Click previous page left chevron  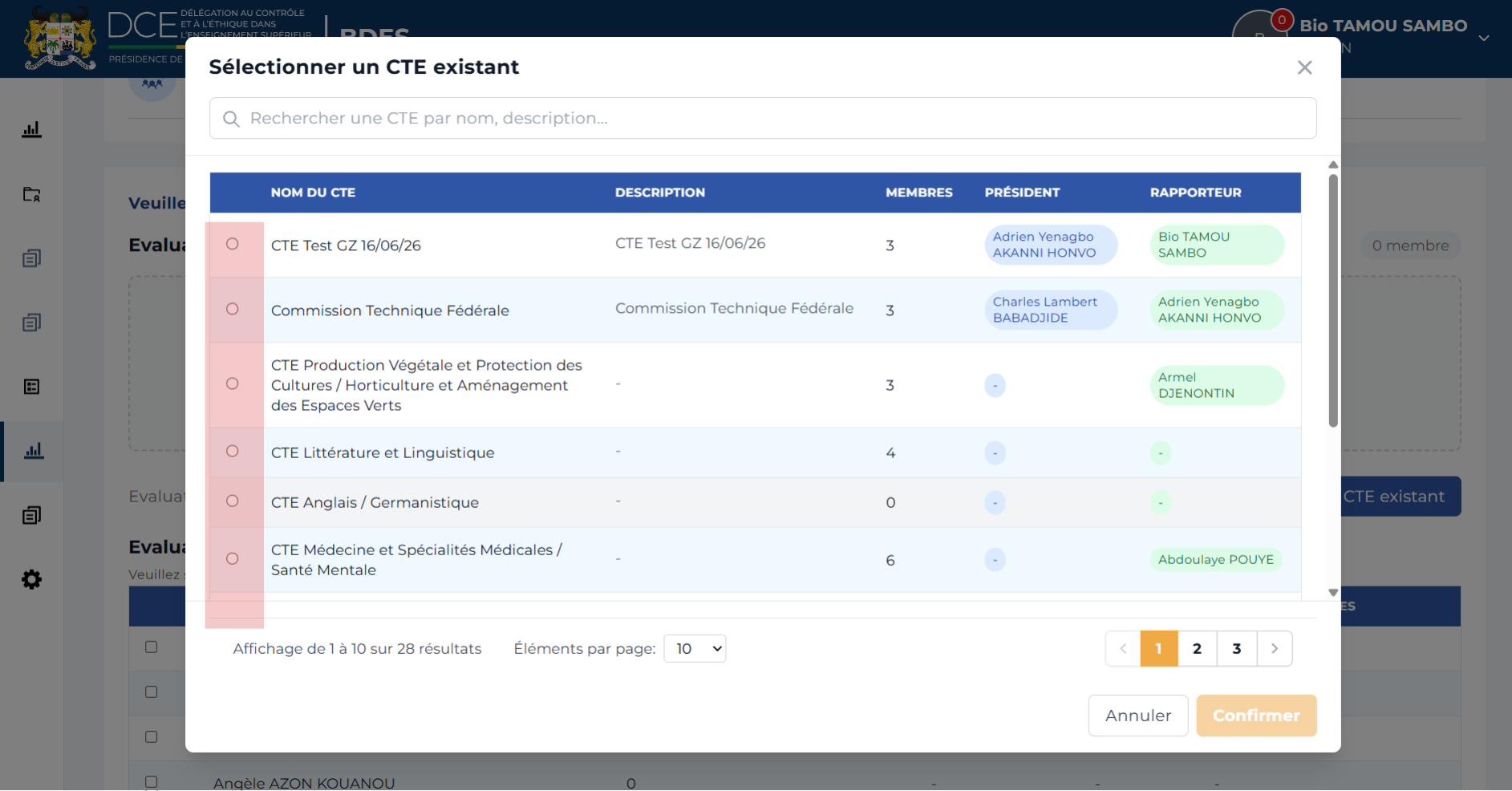click(1123, 648)
